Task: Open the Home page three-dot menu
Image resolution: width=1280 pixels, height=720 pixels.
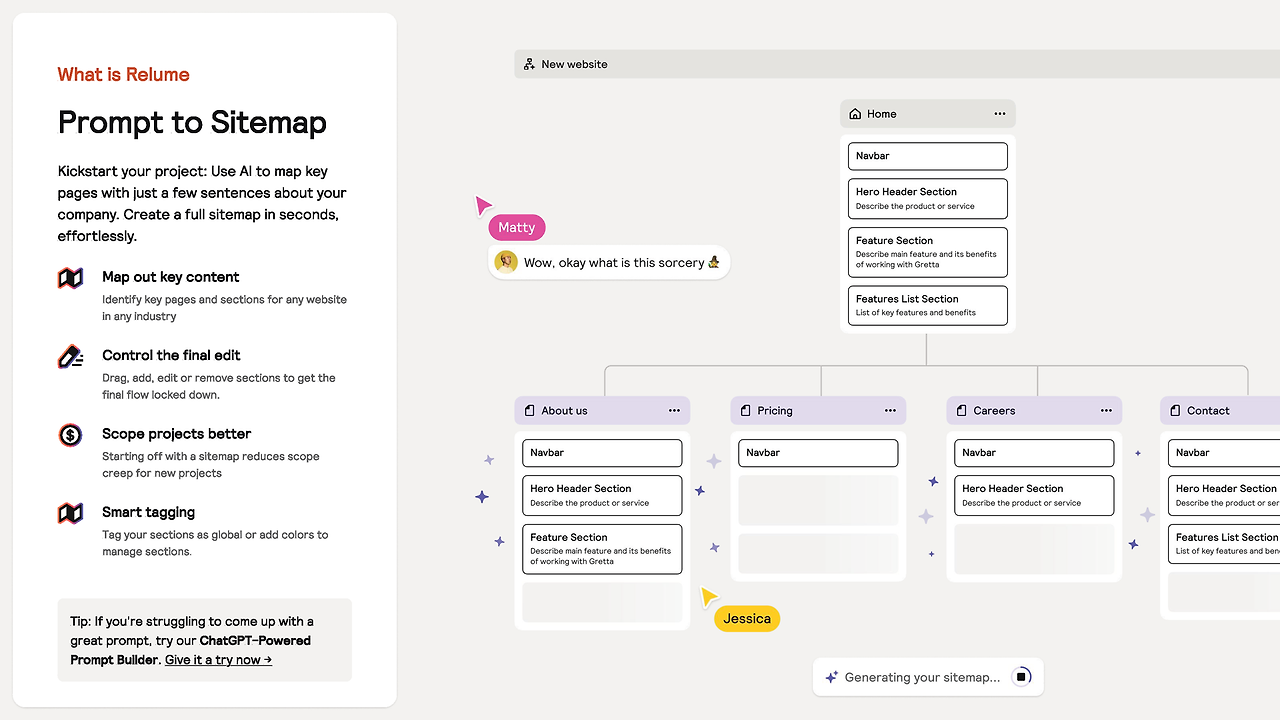Action: (1000, 114)
